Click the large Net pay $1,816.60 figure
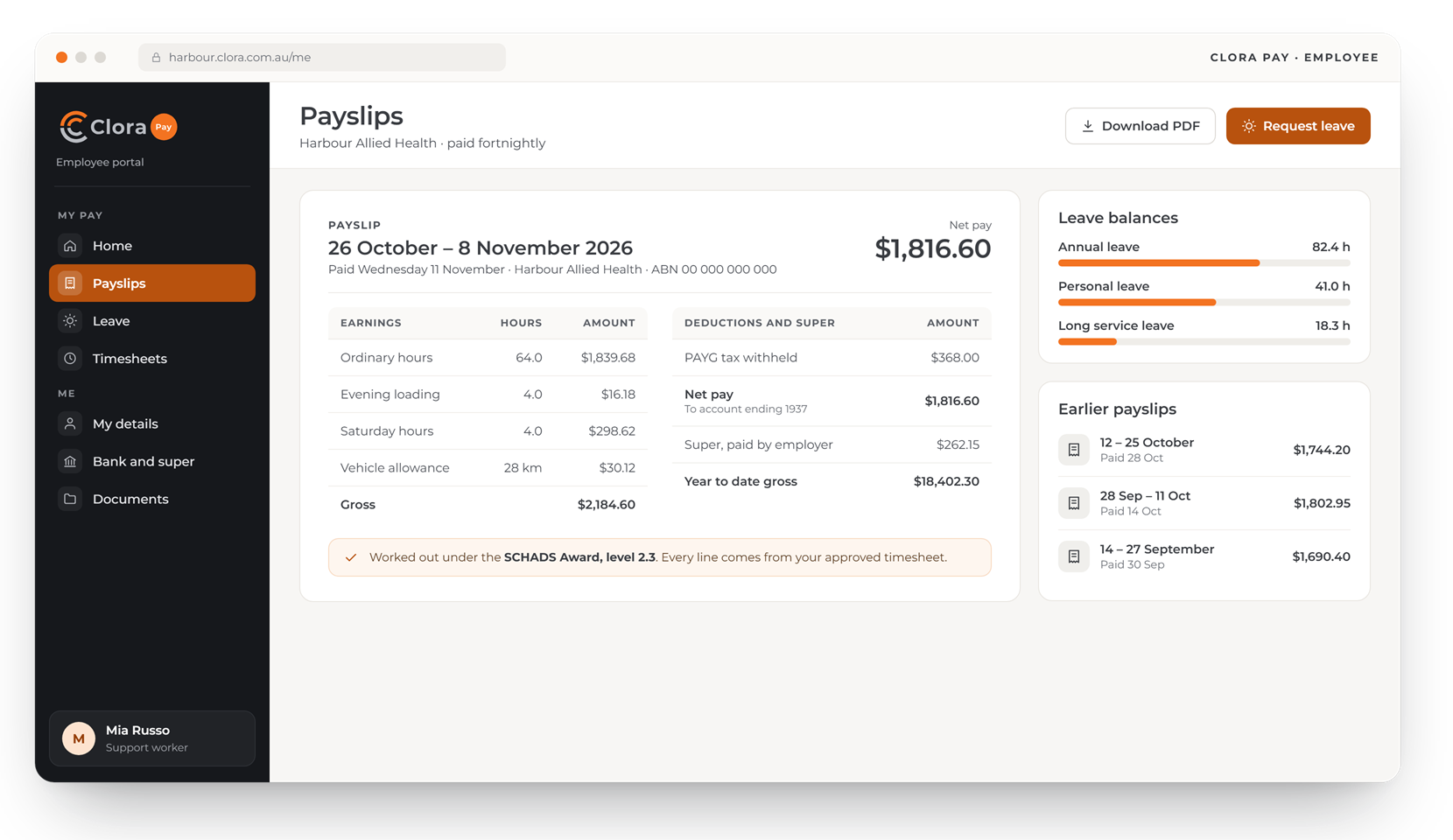The image size is (1453, 840). [933, 248]
